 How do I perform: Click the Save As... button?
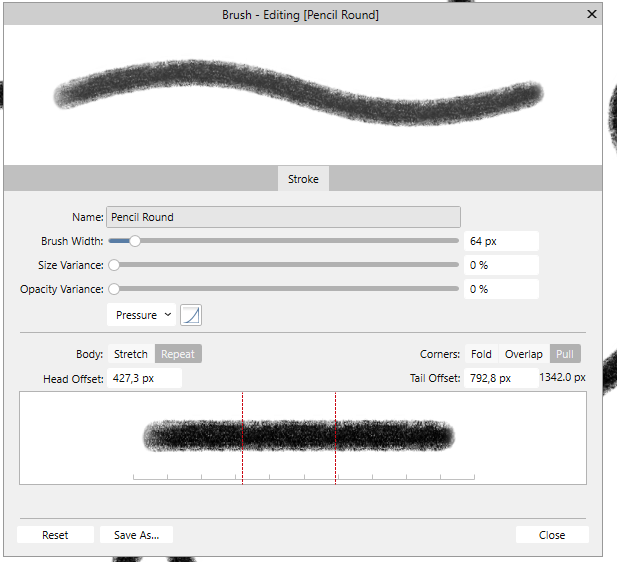(x=136, y=535)
